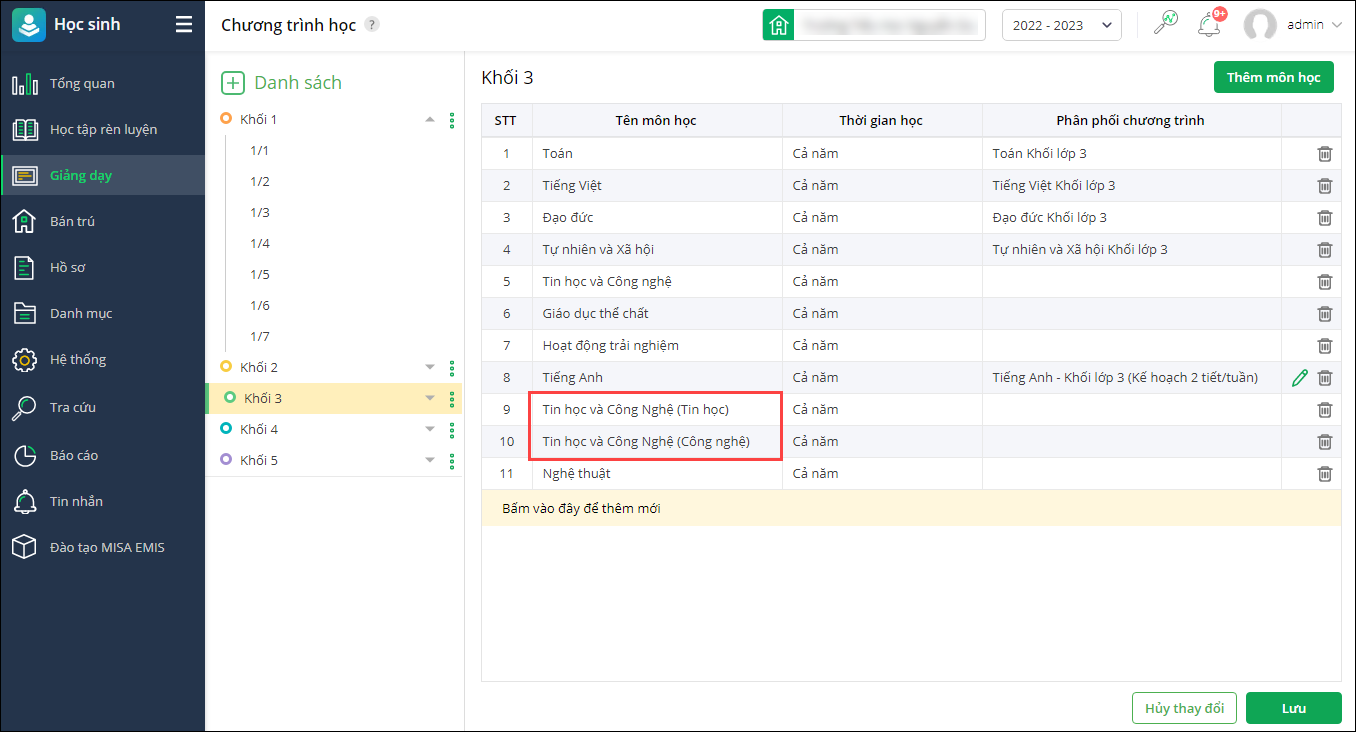The image size is (1356, 732).
Task: Delete the Tin học và Công Nghệ (Tin học) row
Action: pos(1324,410)
